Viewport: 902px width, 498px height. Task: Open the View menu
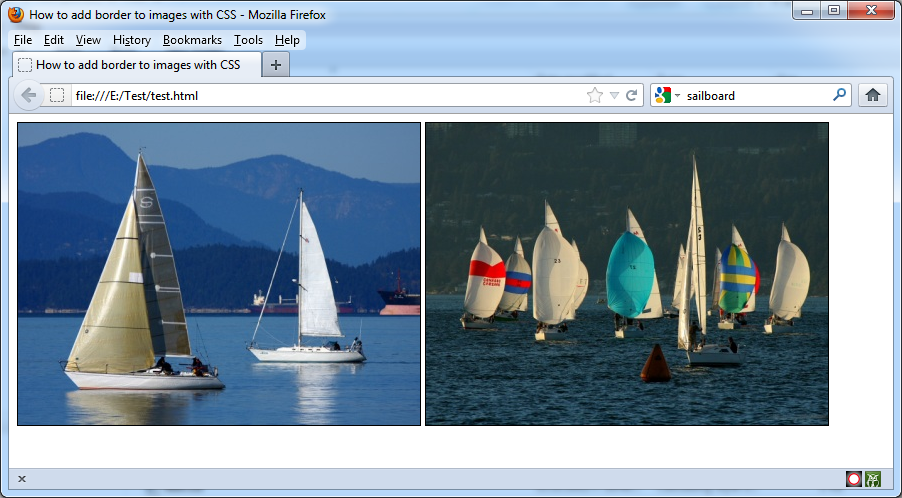(x=88, y=40)
